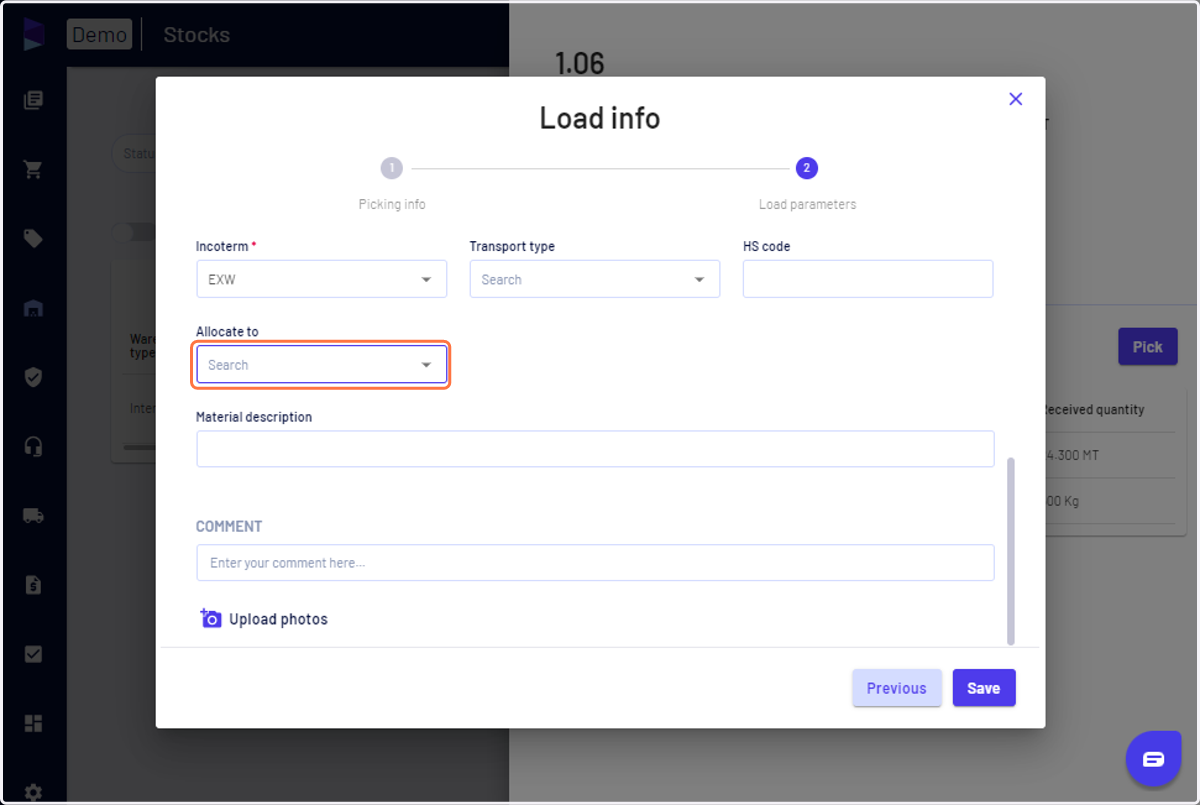Viewport: 1200px width, 805px height.
Task: Open the shield check sidebar icon
Action: pos(33,377)
